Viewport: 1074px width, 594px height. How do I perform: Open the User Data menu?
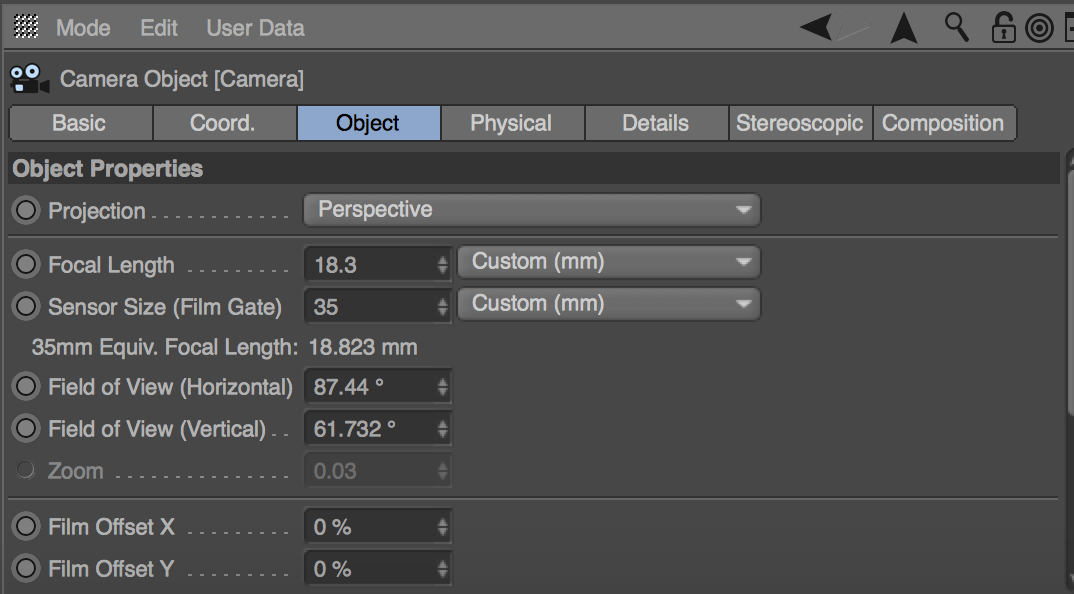(255, 28)
